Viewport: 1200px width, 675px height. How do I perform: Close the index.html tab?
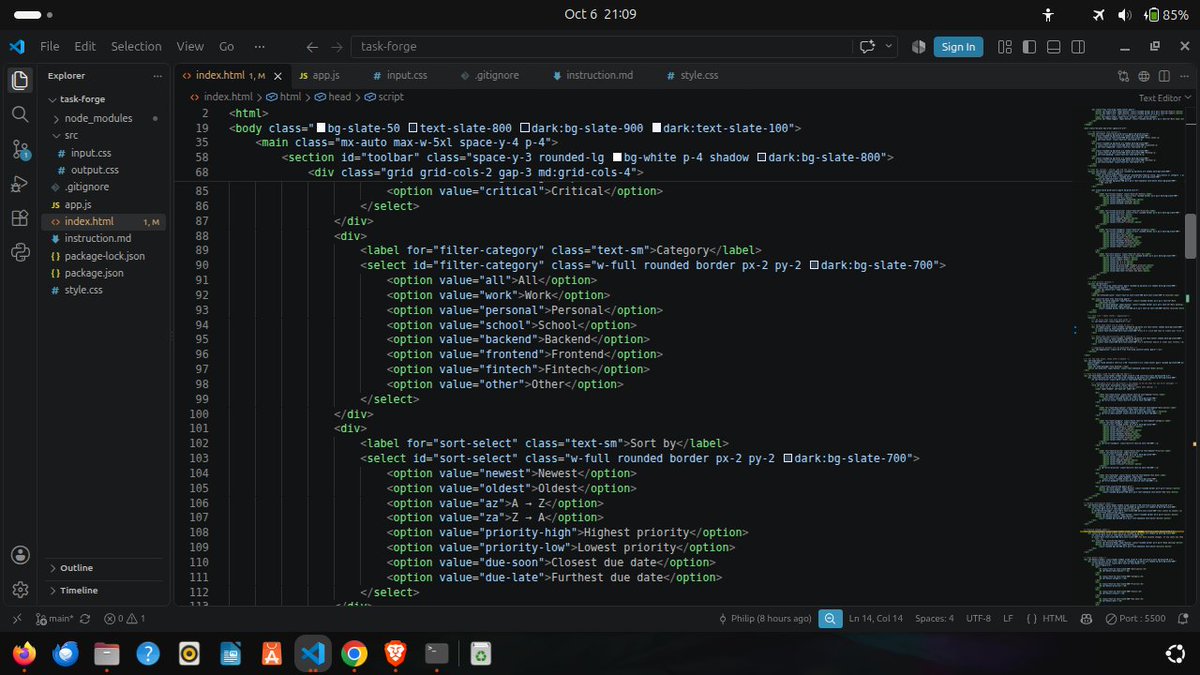coord(277,76)
